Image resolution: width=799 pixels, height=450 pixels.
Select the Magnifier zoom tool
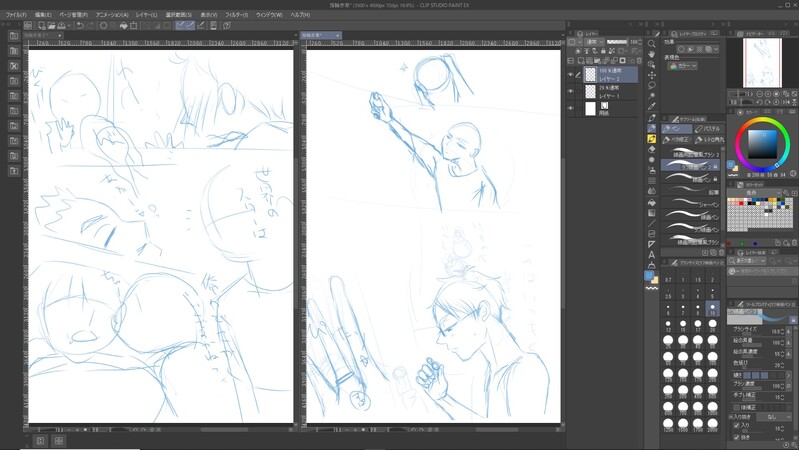(x=651, y=44)
